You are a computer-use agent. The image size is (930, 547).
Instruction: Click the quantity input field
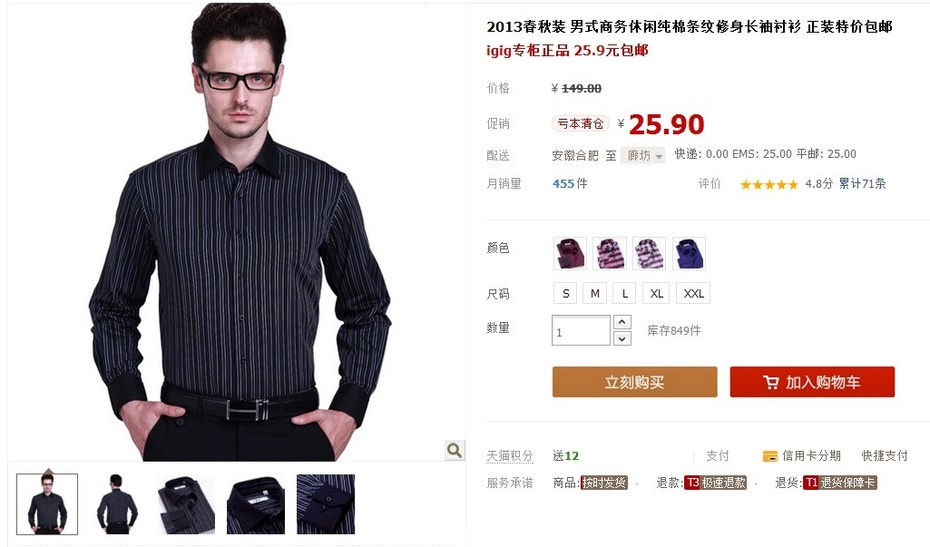(581, 330)
